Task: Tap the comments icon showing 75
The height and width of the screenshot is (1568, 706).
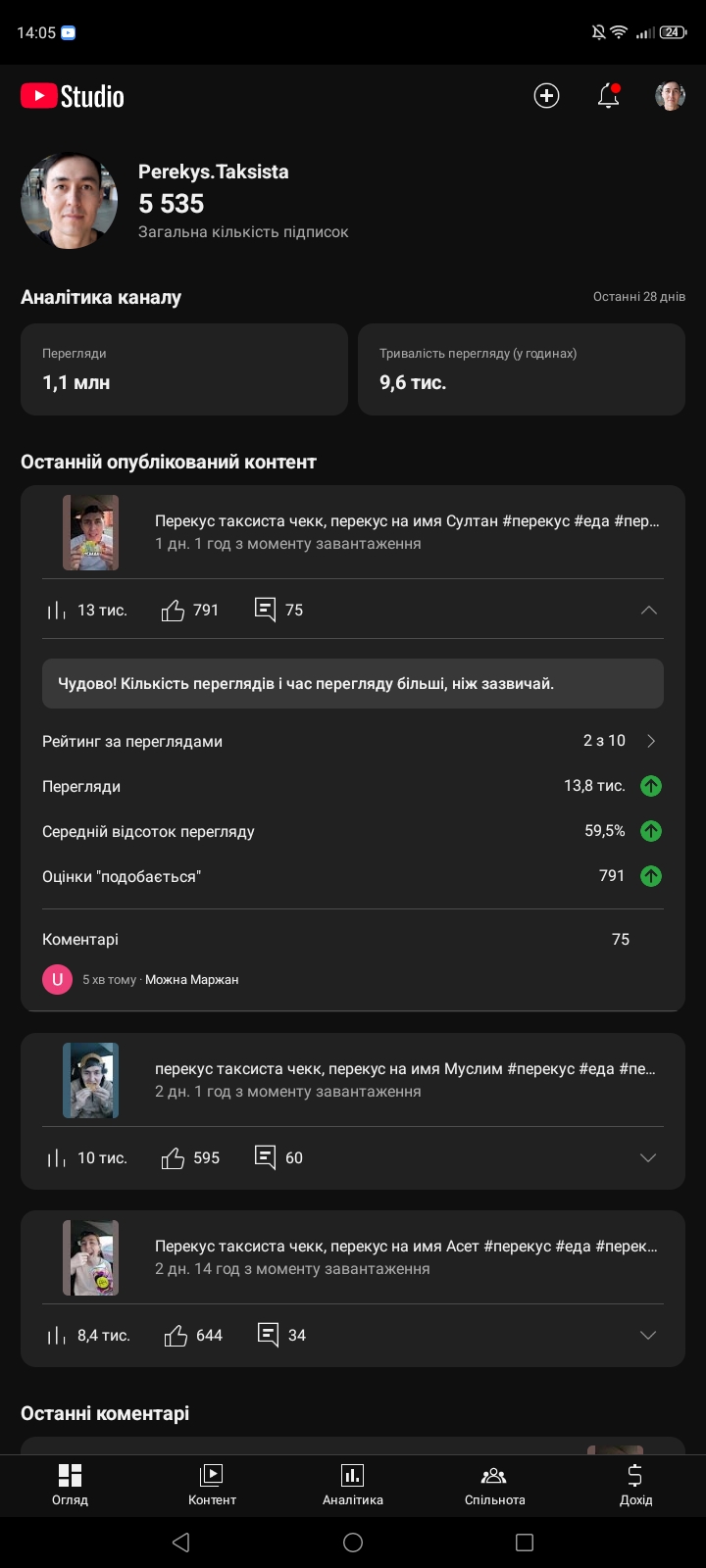Action: 265,610
